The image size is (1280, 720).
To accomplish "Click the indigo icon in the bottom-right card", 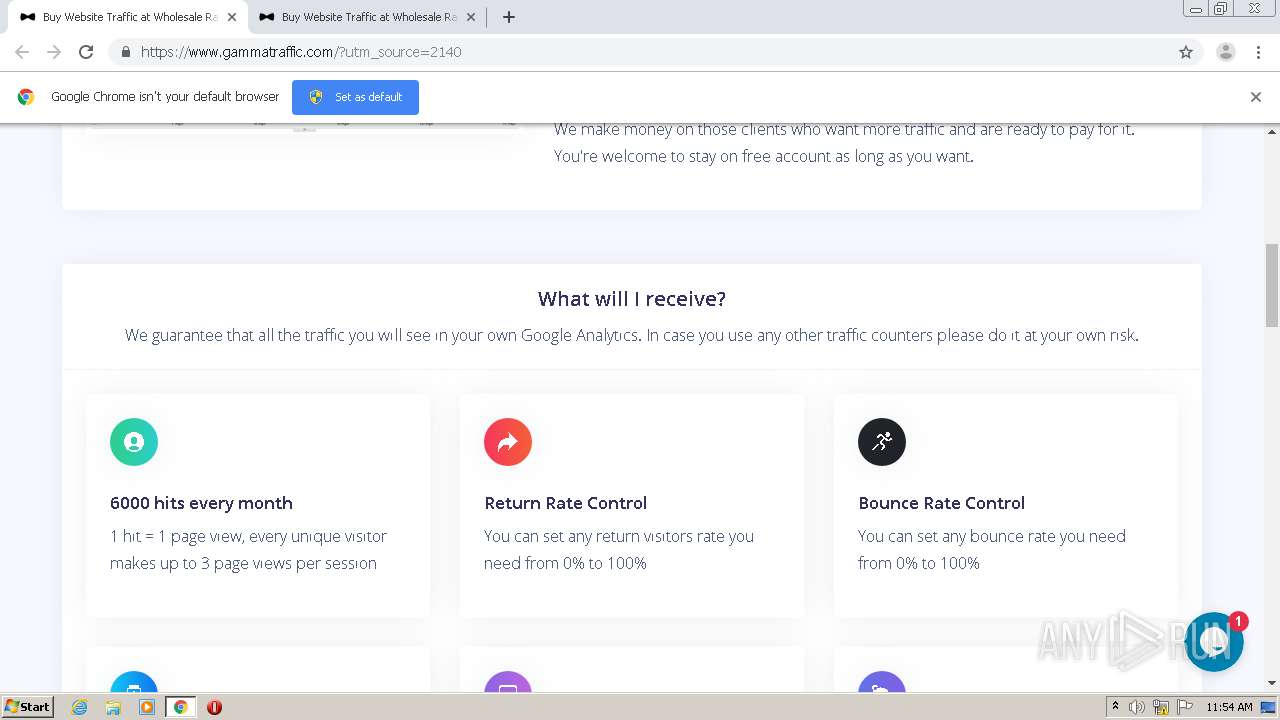I will pyautogui.click(x=882, y=681).
